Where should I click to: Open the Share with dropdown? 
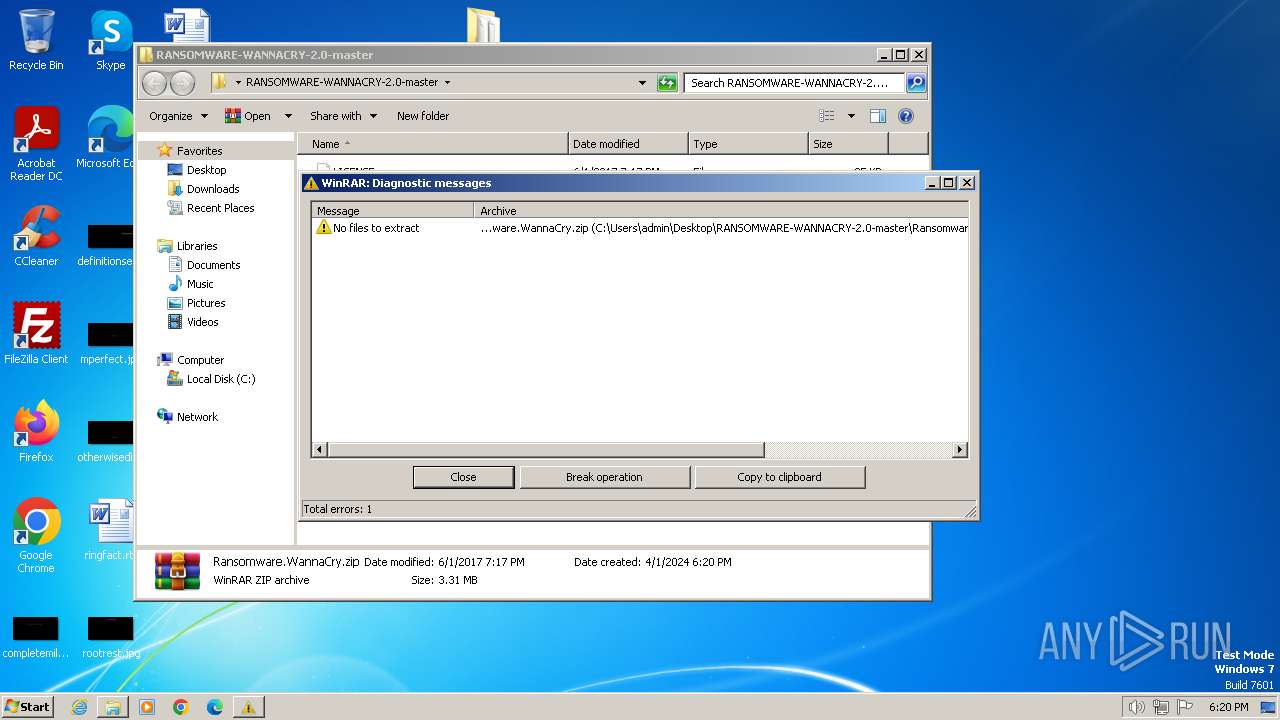point(343,116)
